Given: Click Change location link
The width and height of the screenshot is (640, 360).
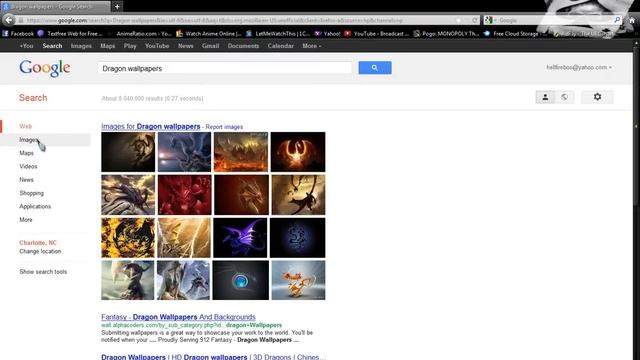Looking at the screenshot, I should tap(40, 251).
